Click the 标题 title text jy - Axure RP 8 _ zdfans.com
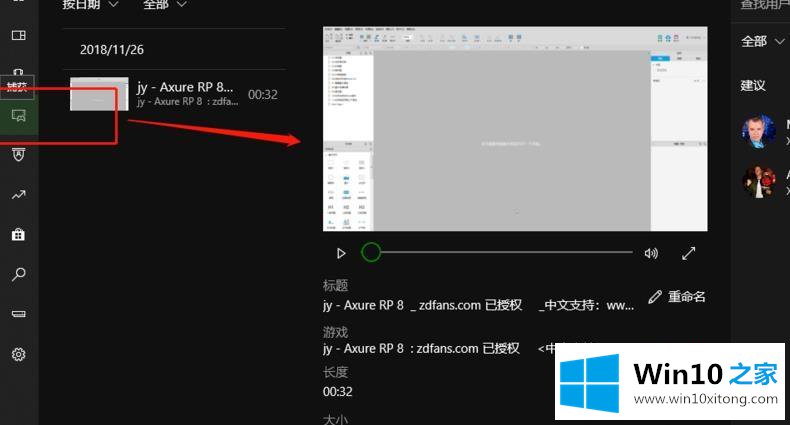 click(479, 306)
